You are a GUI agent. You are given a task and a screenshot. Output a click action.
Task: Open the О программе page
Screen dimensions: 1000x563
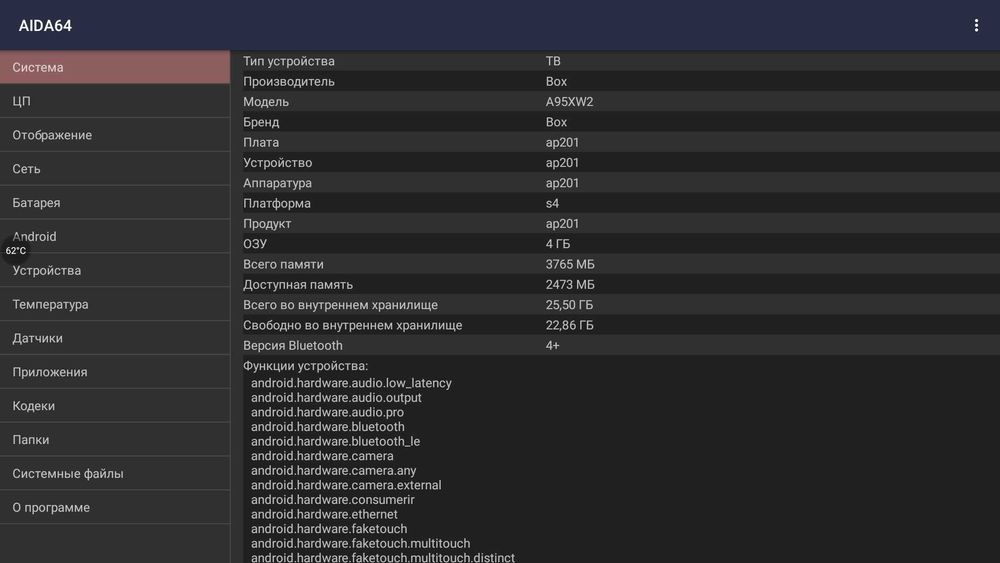click(x=115, y=506)
